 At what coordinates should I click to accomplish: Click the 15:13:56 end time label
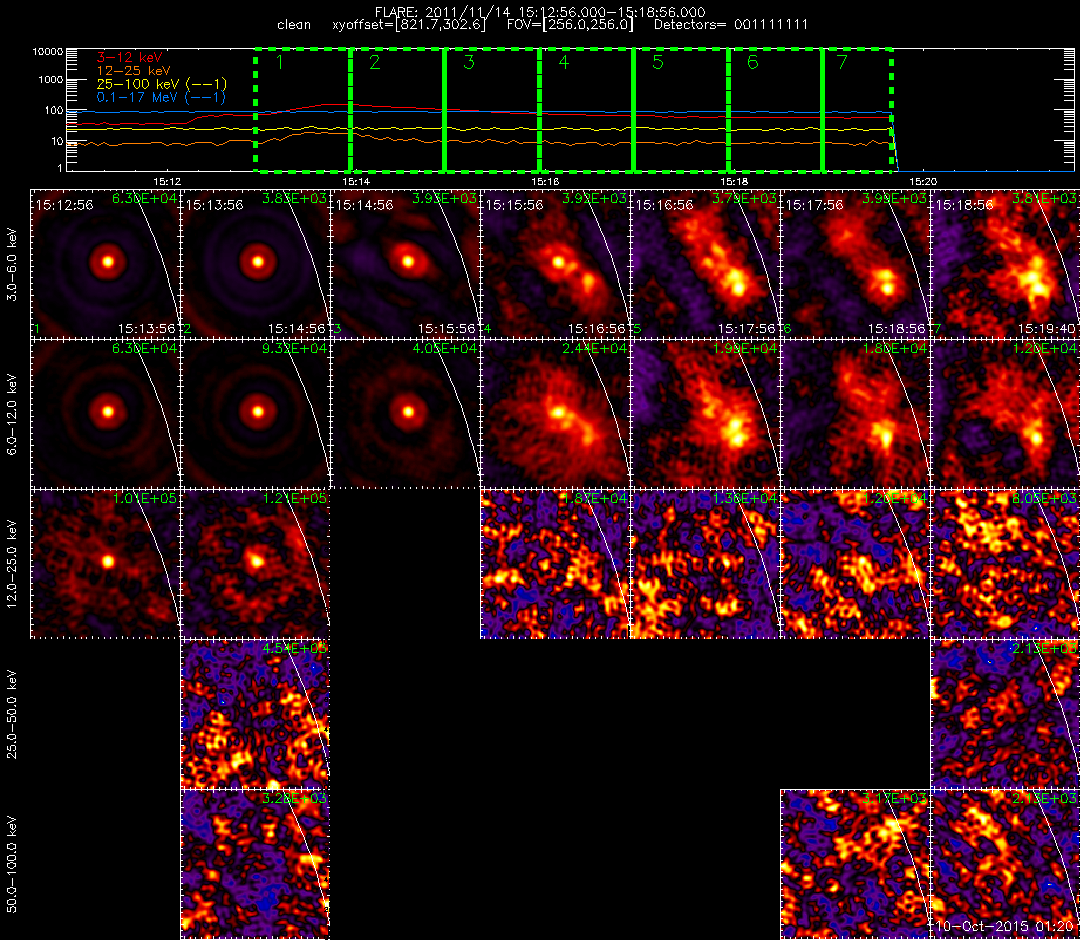147,329
